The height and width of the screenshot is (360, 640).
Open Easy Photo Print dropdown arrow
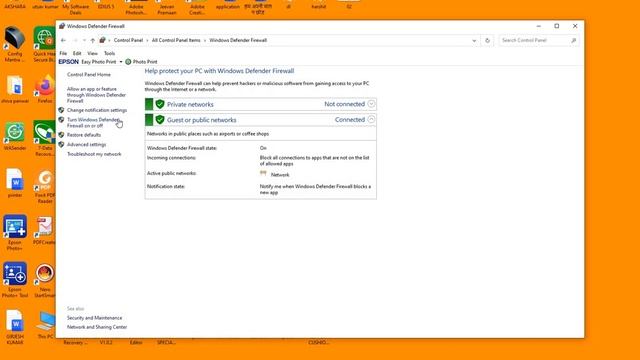click(121, 62)
